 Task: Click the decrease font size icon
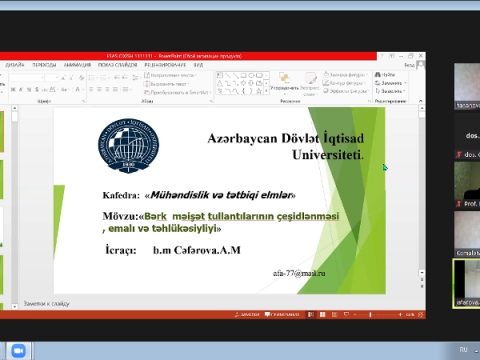(71, 78)
